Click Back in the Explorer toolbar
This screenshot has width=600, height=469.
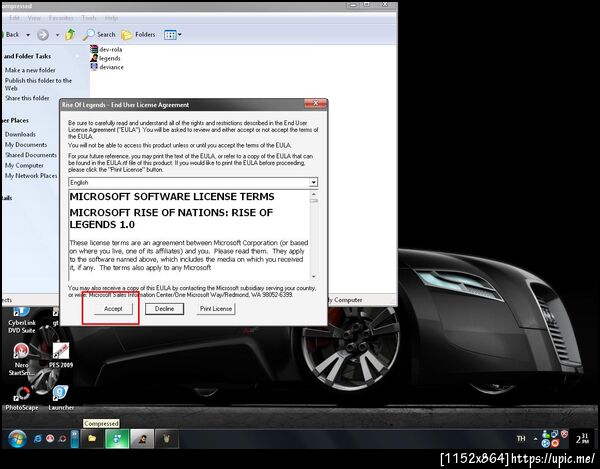[11, 34]
